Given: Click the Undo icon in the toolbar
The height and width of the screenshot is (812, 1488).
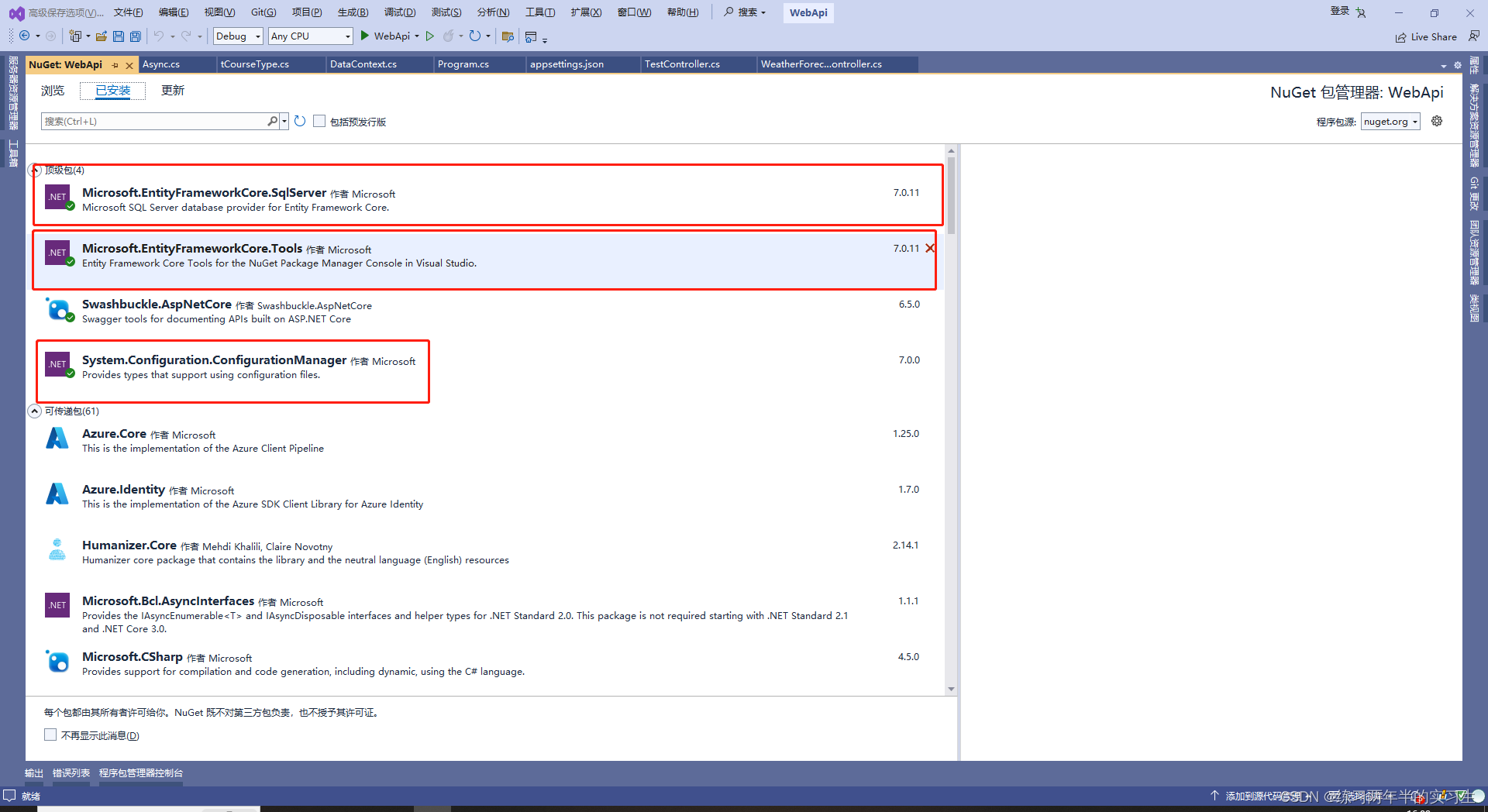Looking at the screenshot, I should click(x=159, y=36).
